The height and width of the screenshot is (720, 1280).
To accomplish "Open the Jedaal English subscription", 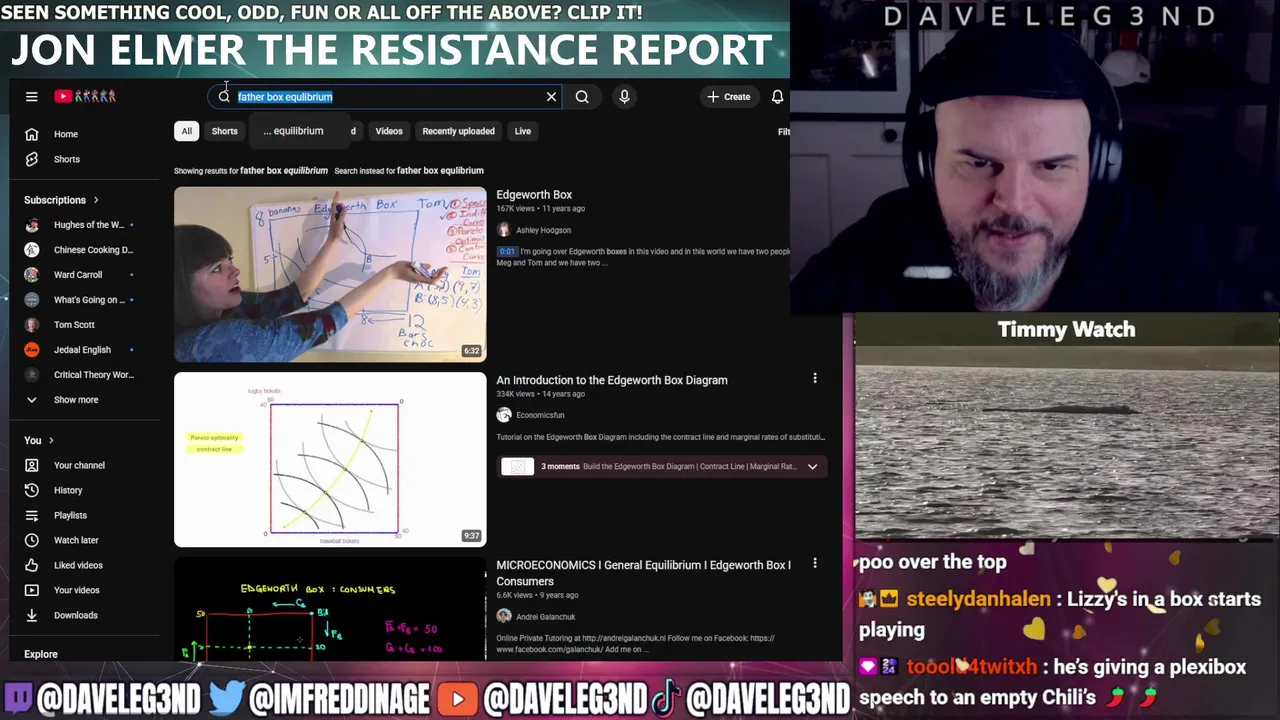I will [82, 350].
